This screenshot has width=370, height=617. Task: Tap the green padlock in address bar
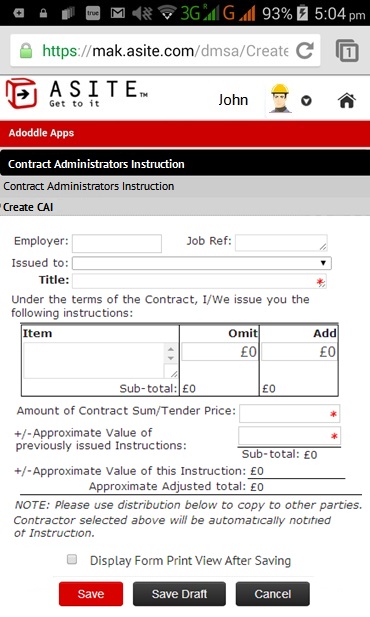[x=26, y=50]
